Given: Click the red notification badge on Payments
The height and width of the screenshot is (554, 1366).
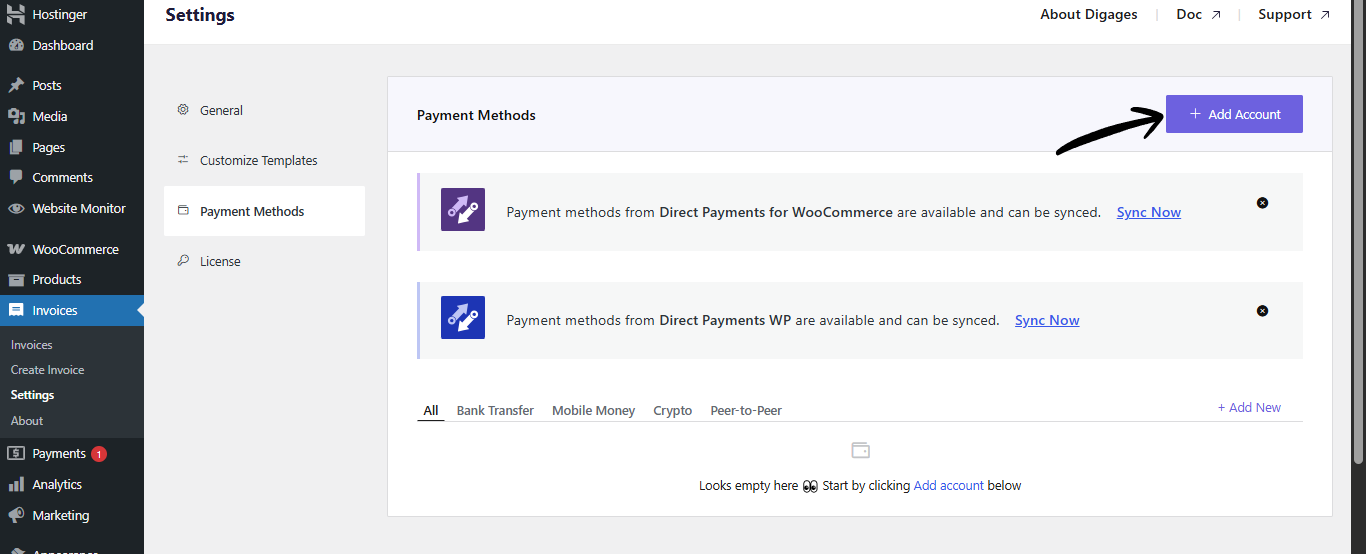Looking at the screenshot, I should tap(99, 454).
